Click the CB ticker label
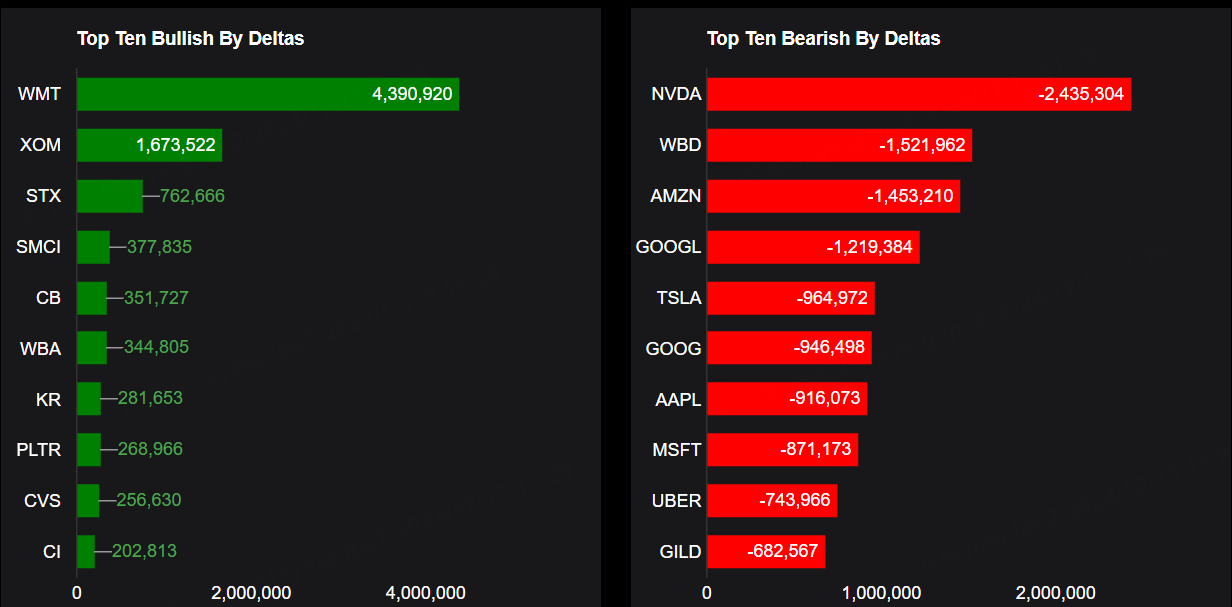 point(48,298)
